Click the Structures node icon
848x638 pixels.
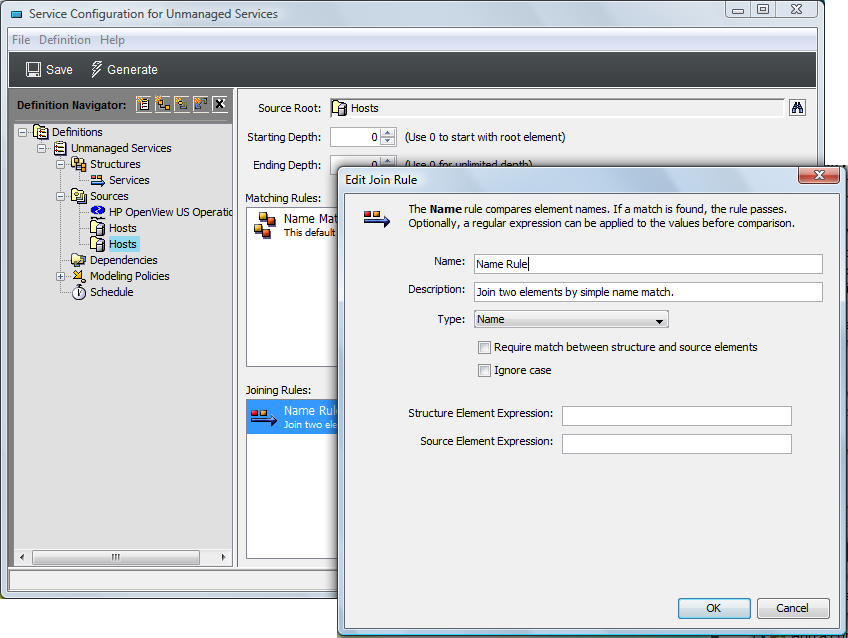(79, 164)
